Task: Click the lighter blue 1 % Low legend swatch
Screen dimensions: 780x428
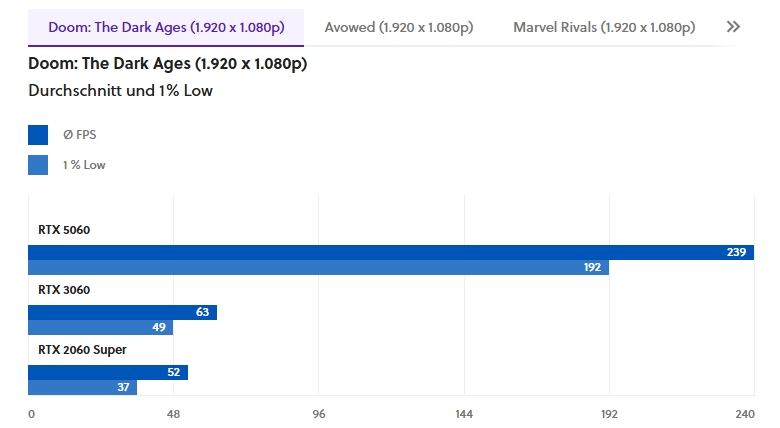Action: pos(38,165)
